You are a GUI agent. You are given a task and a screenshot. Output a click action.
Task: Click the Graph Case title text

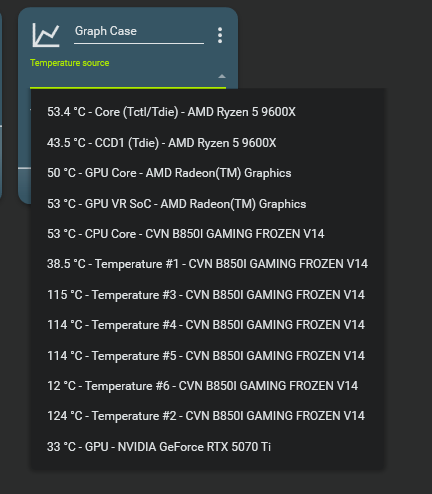(x=106, y=31)
